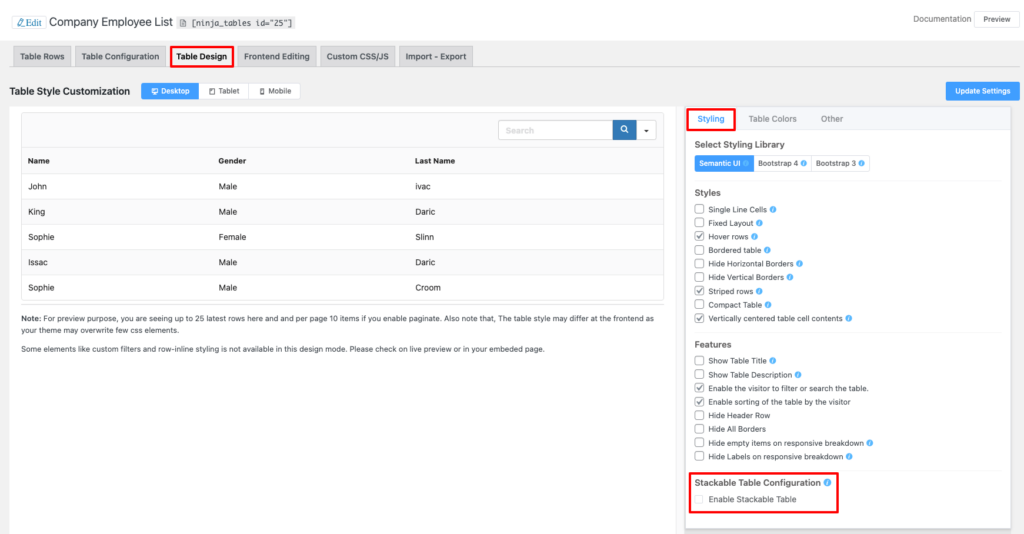The width and height of the screenshot is (1024, 534).
Task: Check Show Table Title
Action: coord(699,360)
